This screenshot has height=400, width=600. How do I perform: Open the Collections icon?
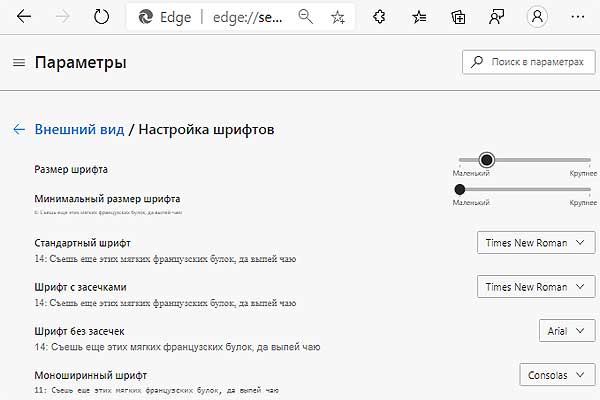(x=458, y=17)
